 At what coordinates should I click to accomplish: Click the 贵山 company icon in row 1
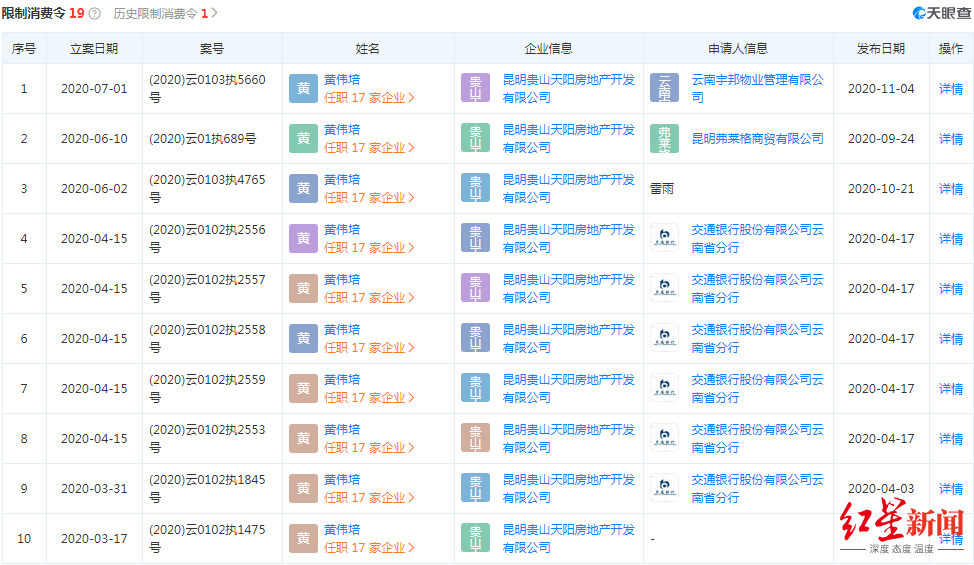click(x=475, y=88)
